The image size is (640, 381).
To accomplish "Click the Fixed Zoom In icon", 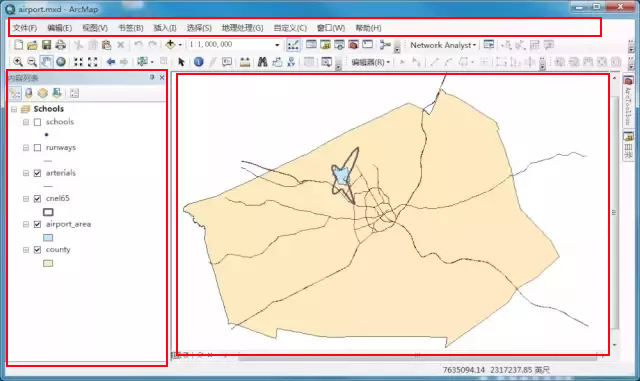I will coord(78,62).
